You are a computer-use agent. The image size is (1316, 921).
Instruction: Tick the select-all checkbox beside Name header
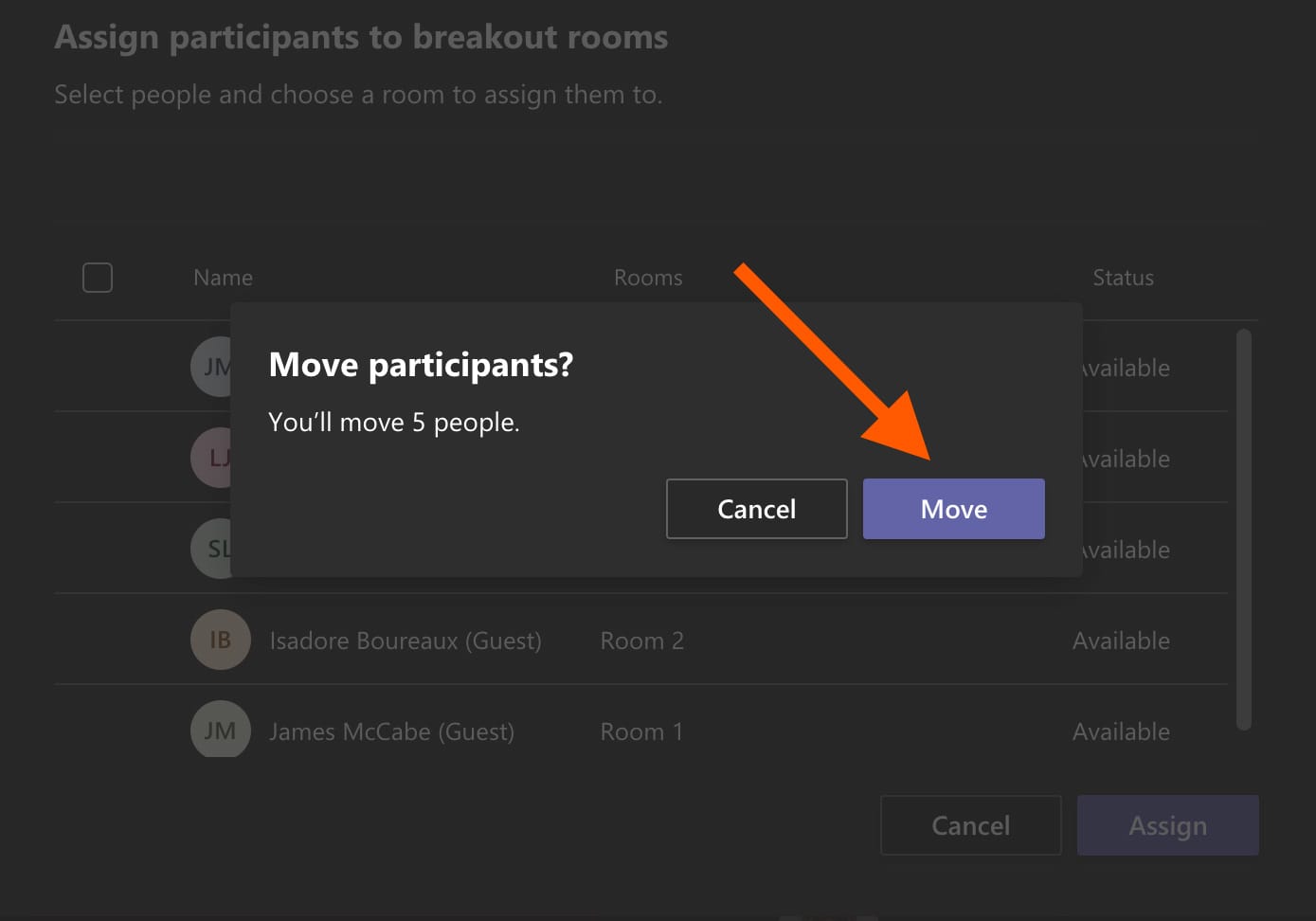click(98, 278)
